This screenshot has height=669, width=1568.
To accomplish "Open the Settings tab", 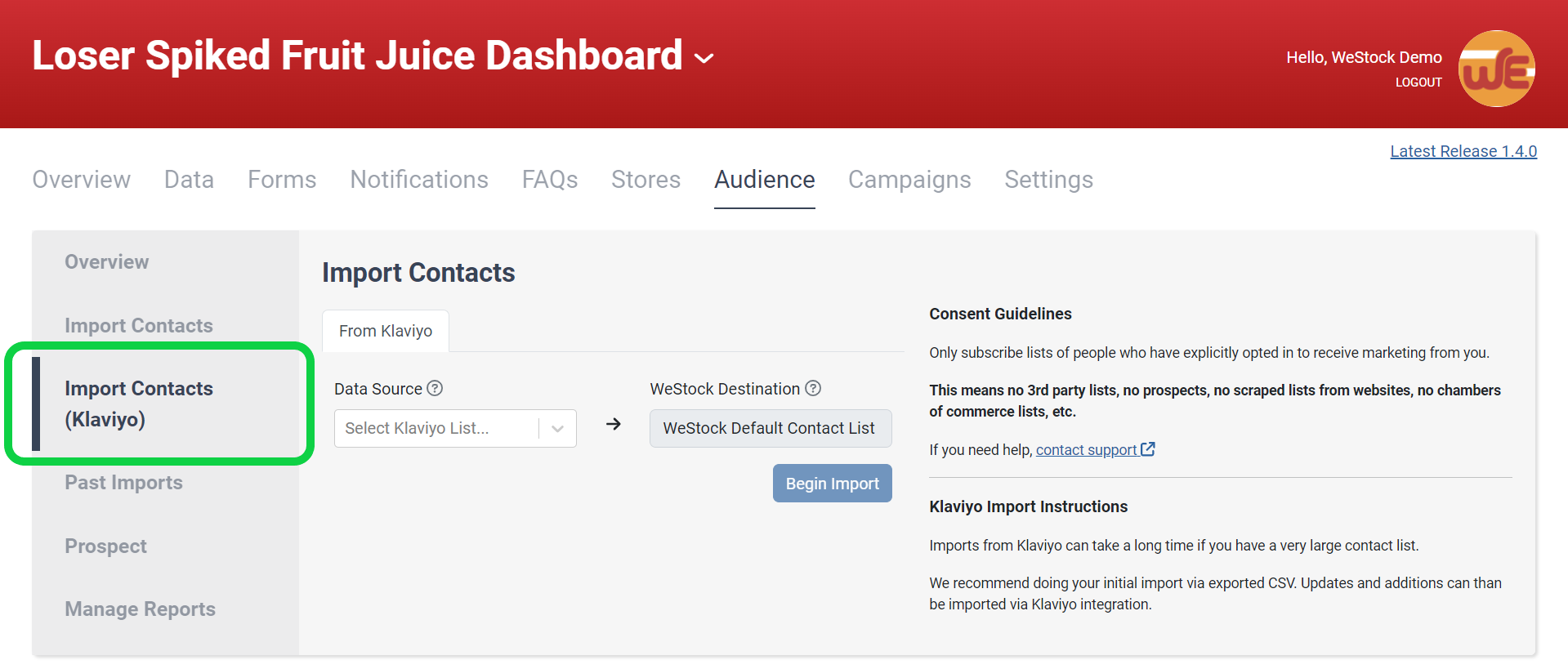I will click(x=1048, y=180).
